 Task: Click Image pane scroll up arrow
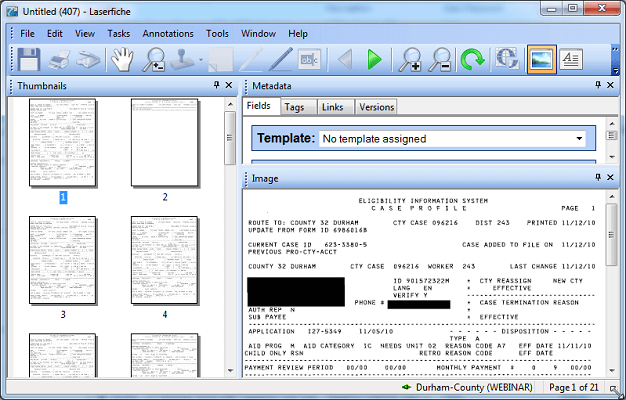pyautogui.click(x=612, y=196)
